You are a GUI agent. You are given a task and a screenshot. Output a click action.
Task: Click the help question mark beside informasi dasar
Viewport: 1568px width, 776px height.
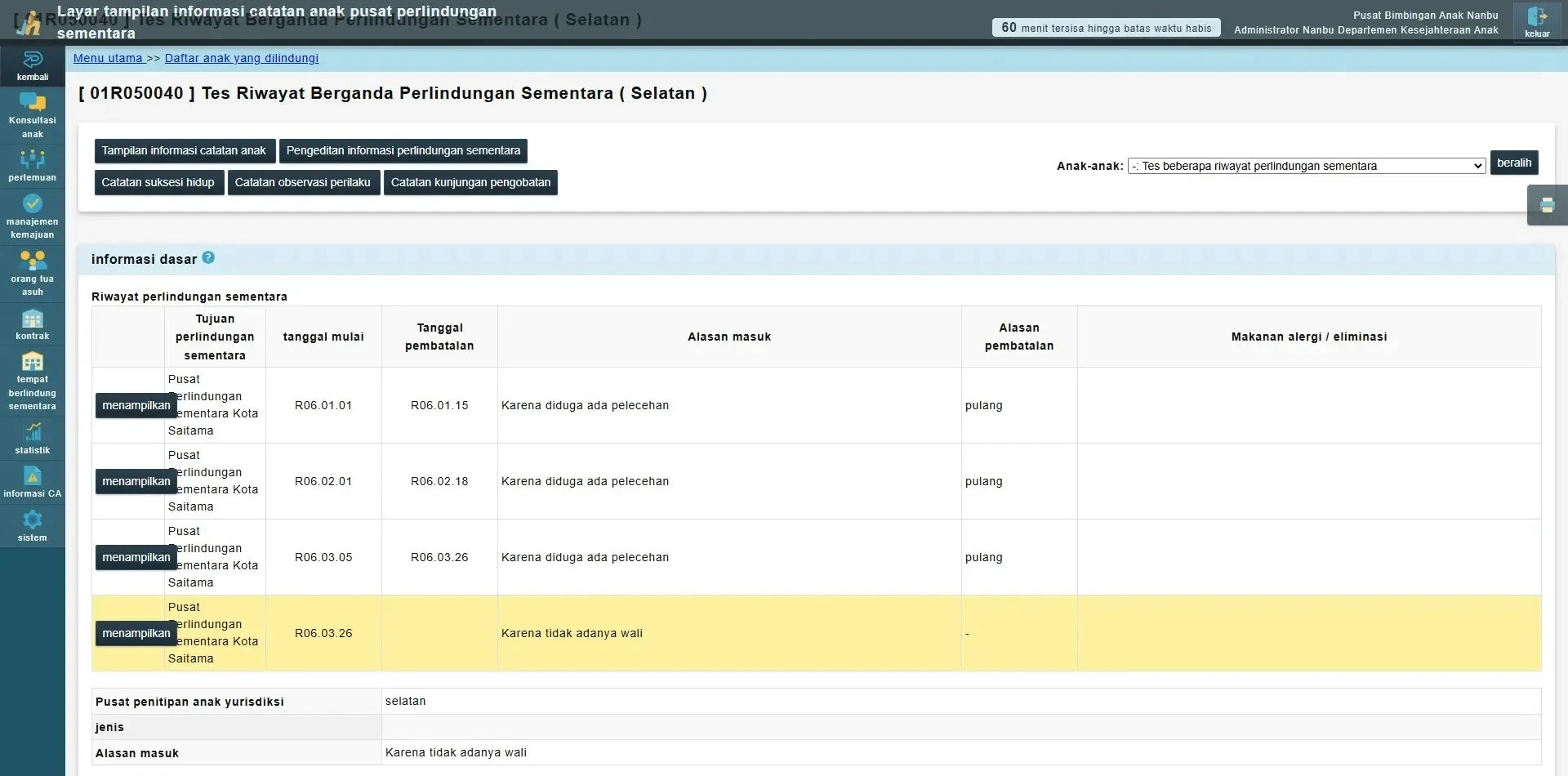tap(208, 258)
